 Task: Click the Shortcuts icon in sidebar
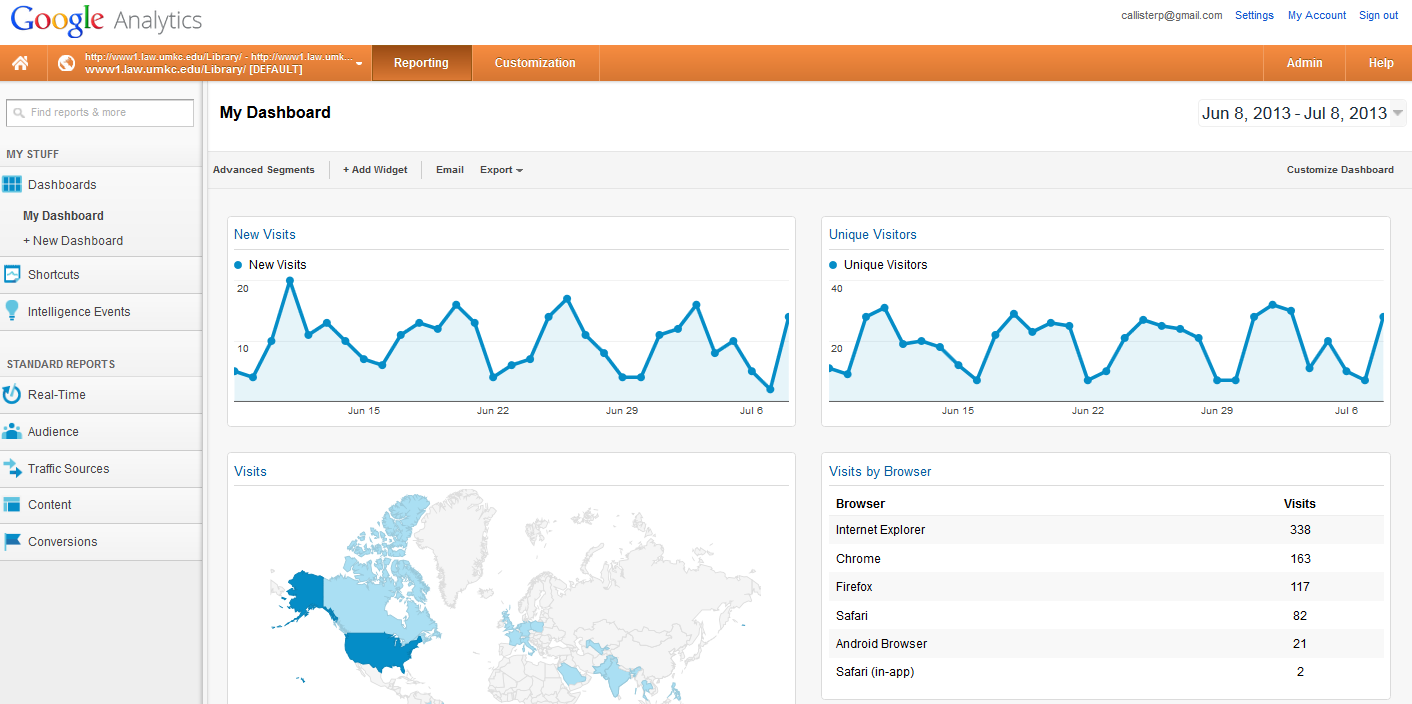[x=12, y=274]
